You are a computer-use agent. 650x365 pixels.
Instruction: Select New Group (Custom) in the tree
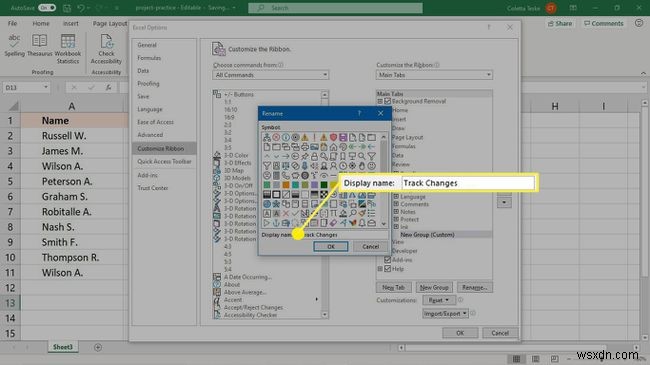pos(427,235)
